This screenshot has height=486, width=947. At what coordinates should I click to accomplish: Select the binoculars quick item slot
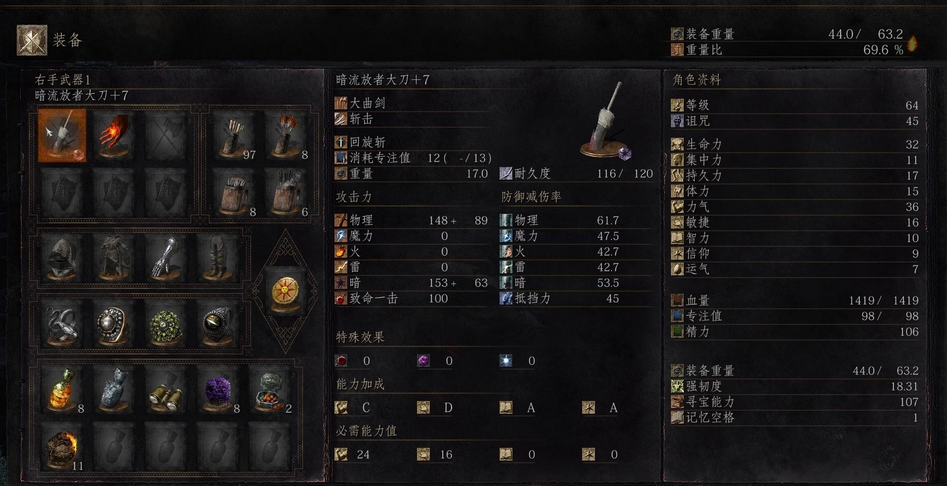[x=165, y=389]
